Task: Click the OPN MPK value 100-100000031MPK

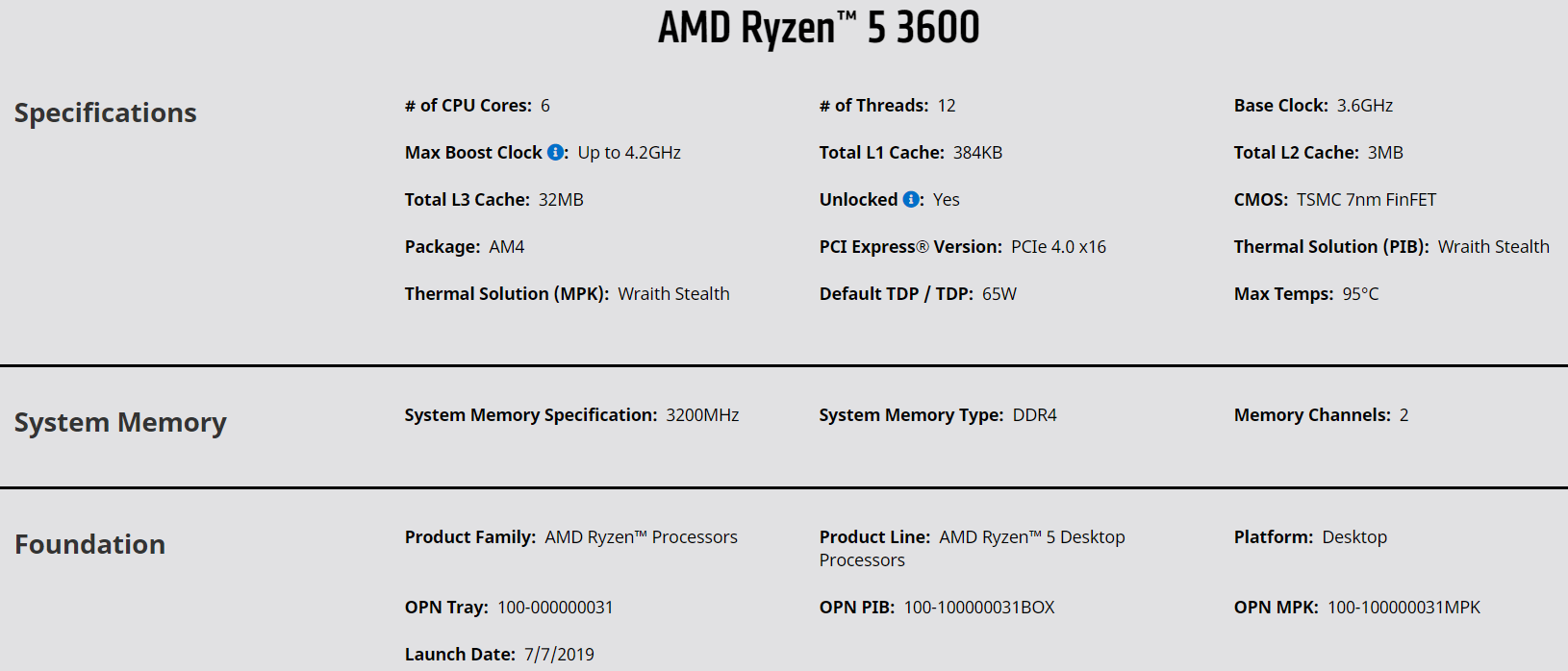Action: click(1404, 608)
